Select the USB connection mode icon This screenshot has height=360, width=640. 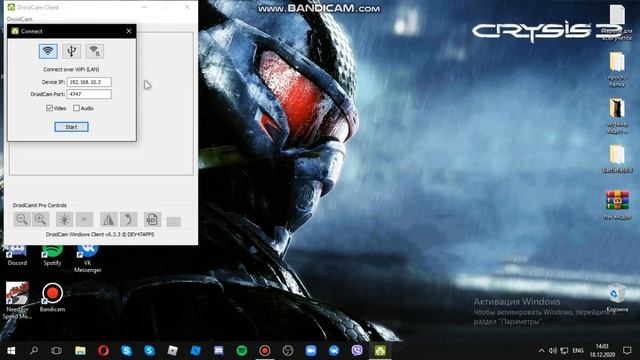click(x=71, y=51)
